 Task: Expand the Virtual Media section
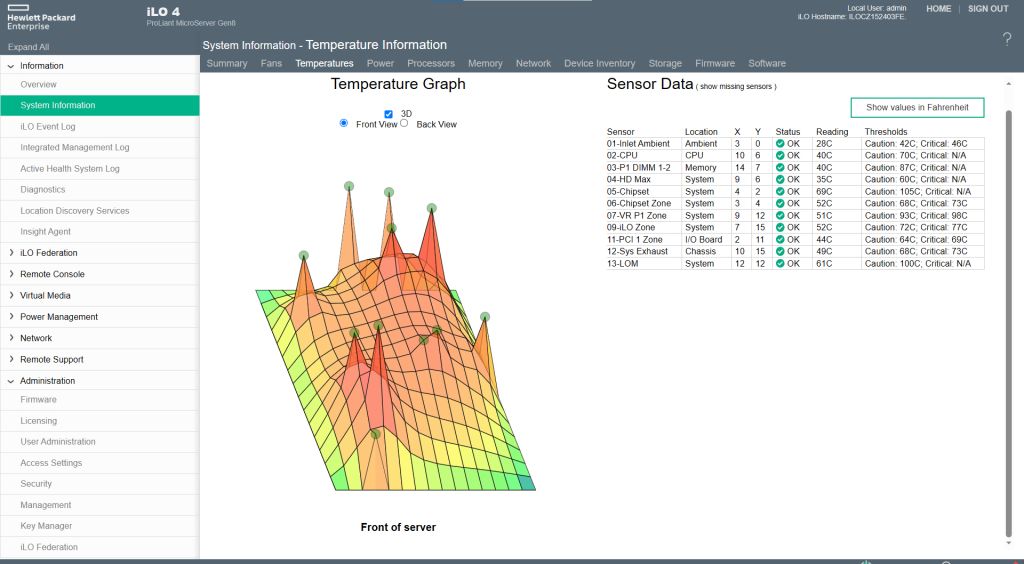pyautogui.click(x=11, y=295)
